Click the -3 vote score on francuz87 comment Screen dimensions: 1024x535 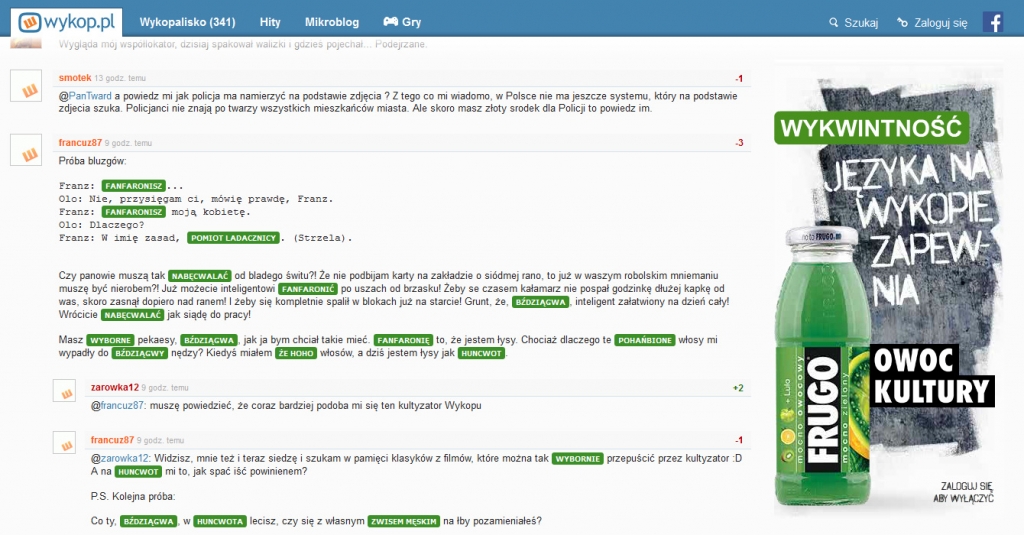pyautogui.click(x=738, y=142)
